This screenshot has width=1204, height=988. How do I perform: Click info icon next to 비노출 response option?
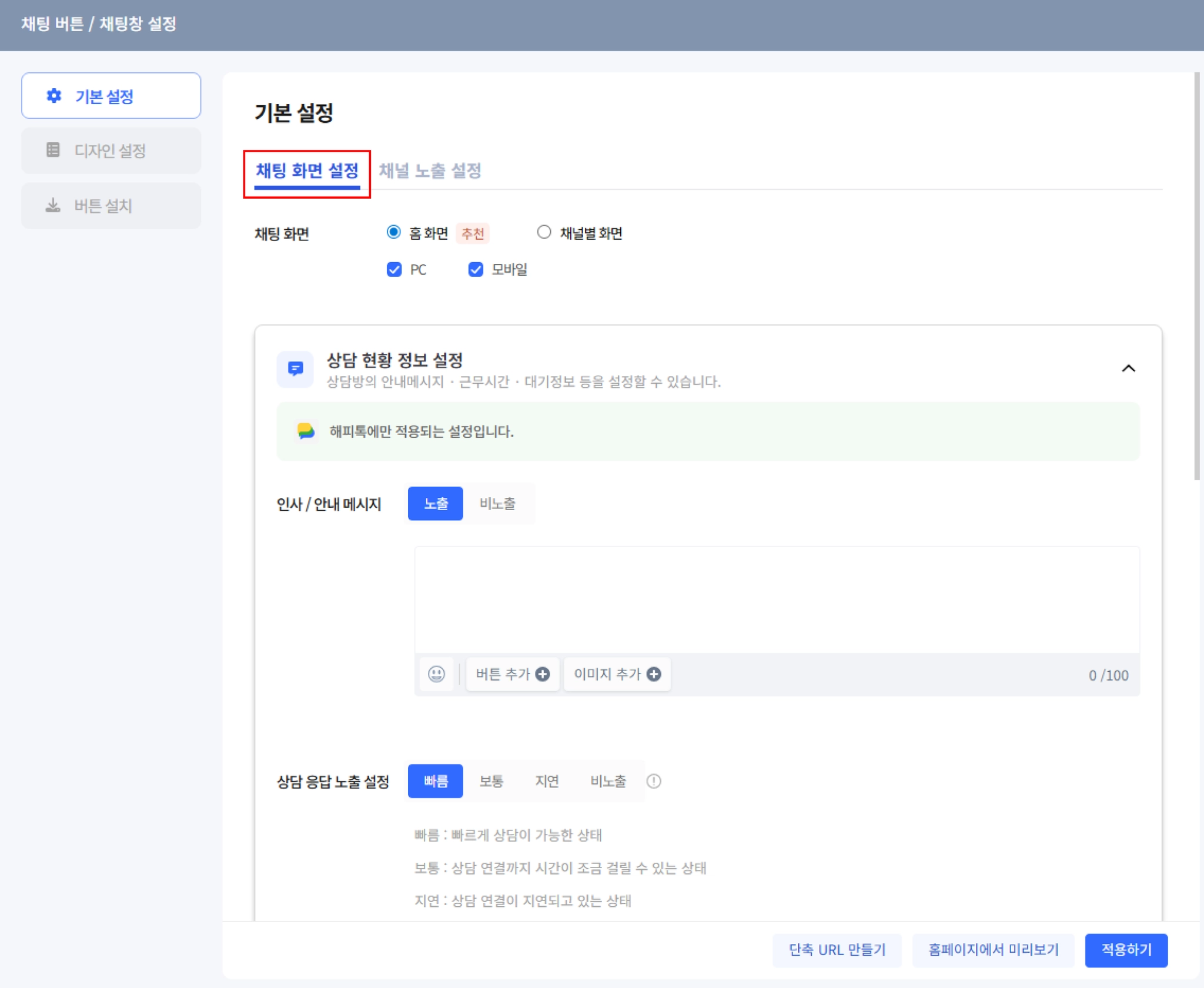654,781
